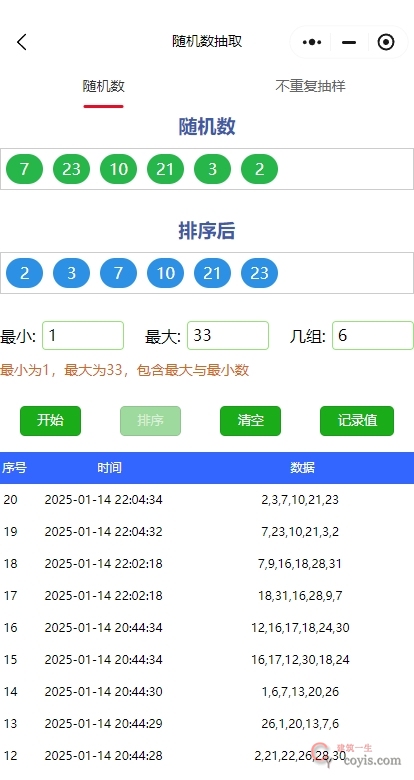The width and height of the screenshot is (414, 780).
Task: Click sequence number 18 in table
Action: tap(10, 564)
